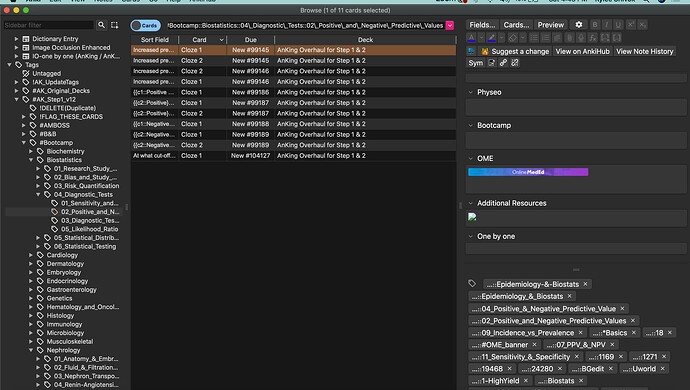Viewport: 690px width, 390px height.
Task: Apply underline formatting in editor toolbar
Action: (618, 25)
